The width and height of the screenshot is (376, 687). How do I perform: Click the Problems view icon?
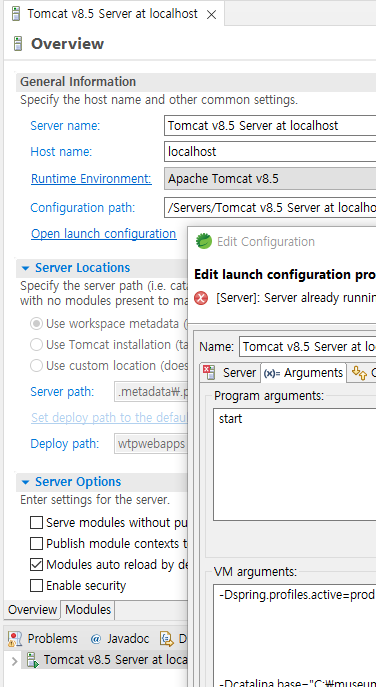[15, 639]
